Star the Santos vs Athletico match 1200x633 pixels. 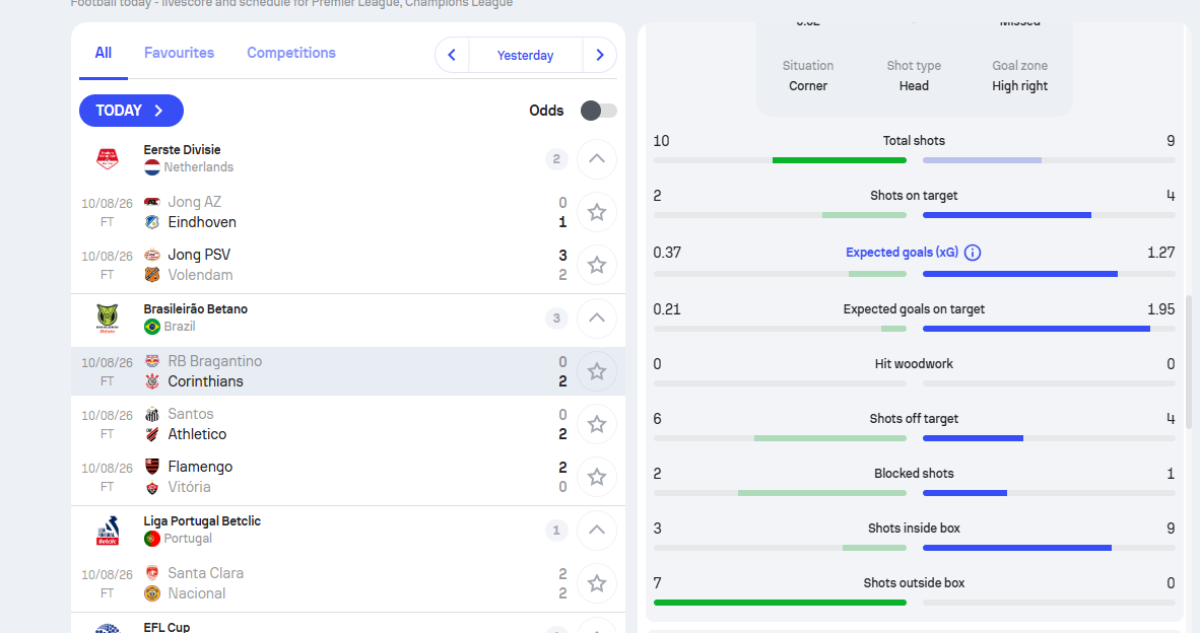597,424
